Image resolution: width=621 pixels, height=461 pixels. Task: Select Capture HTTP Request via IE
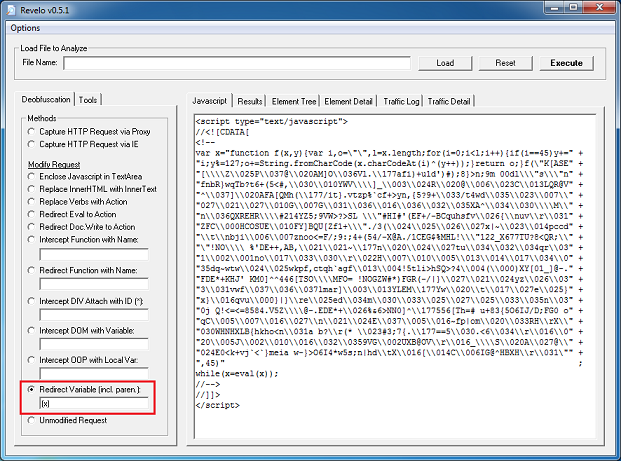pos(32,145)
